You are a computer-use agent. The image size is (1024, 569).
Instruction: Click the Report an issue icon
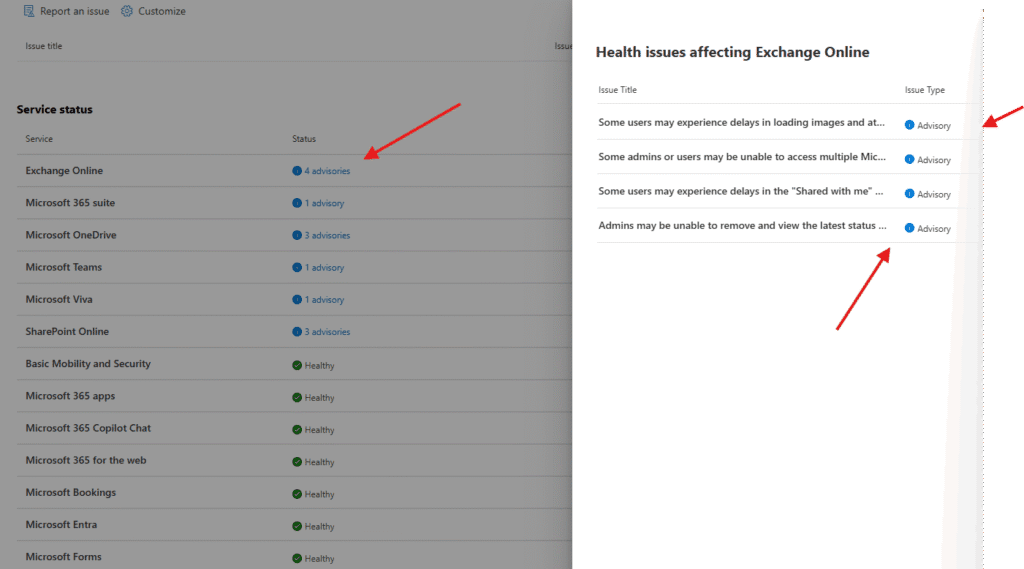[29, 11]
